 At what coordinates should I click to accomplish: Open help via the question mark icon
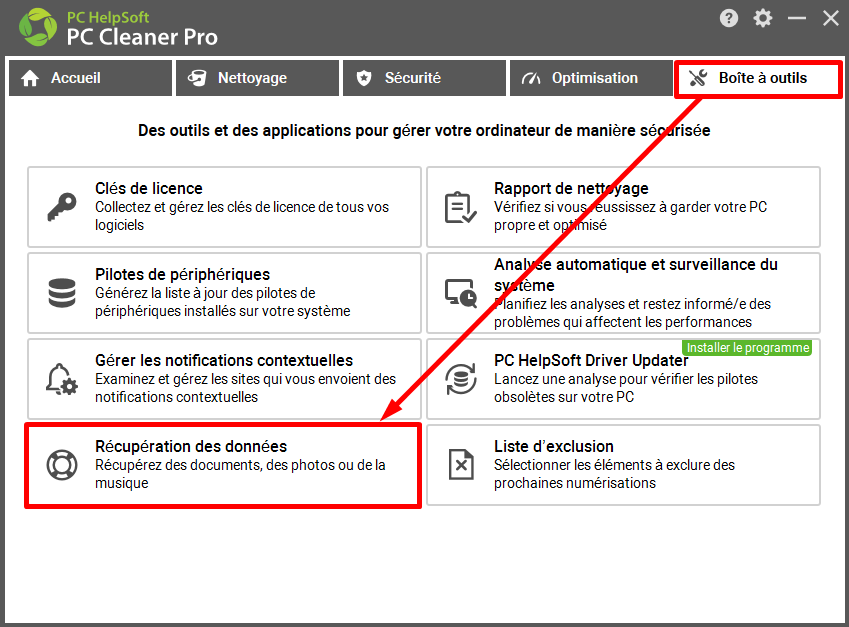729,18
